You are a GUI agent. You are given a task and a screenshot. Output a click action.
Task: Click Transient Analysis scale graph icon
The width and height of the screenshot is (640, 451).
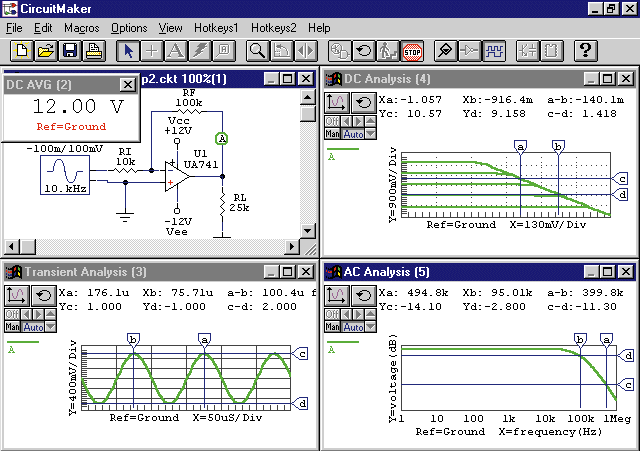pyautogui.click(x=16, y=295)
